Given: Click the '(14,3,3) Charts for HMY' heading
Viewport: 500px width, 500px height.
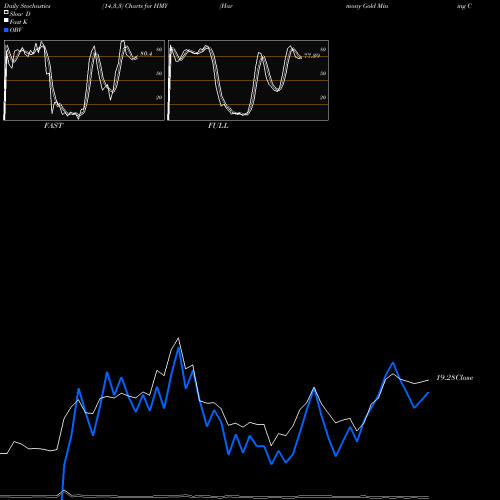Looking at the screenshot, I should (135, 6).
